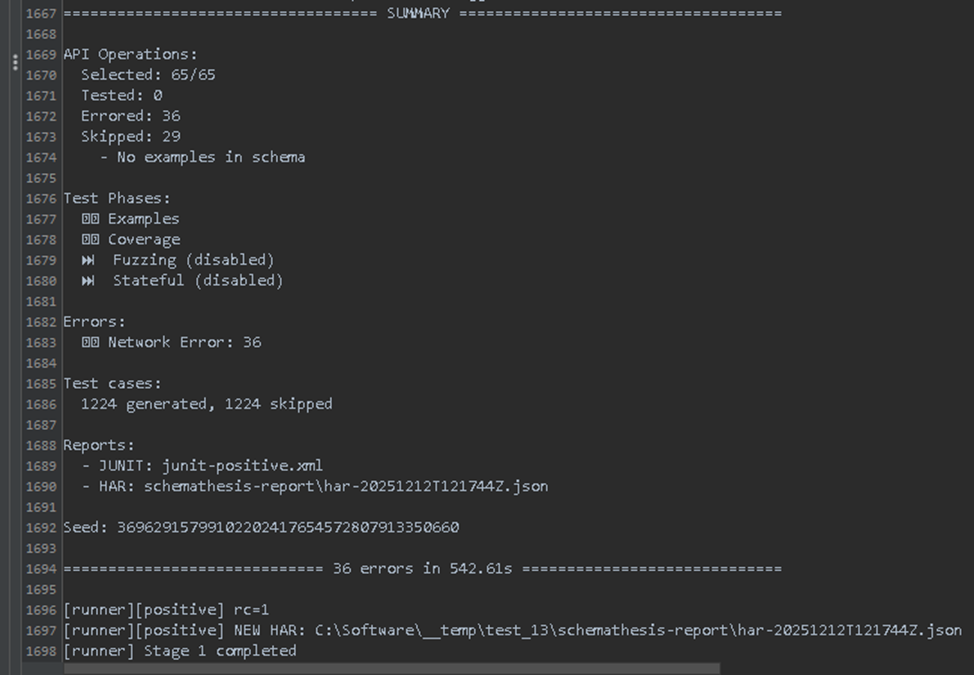The image size is (974, 675).
Task: Place cursor on 'Stage 1 completed' text
Action: (221, 651)
